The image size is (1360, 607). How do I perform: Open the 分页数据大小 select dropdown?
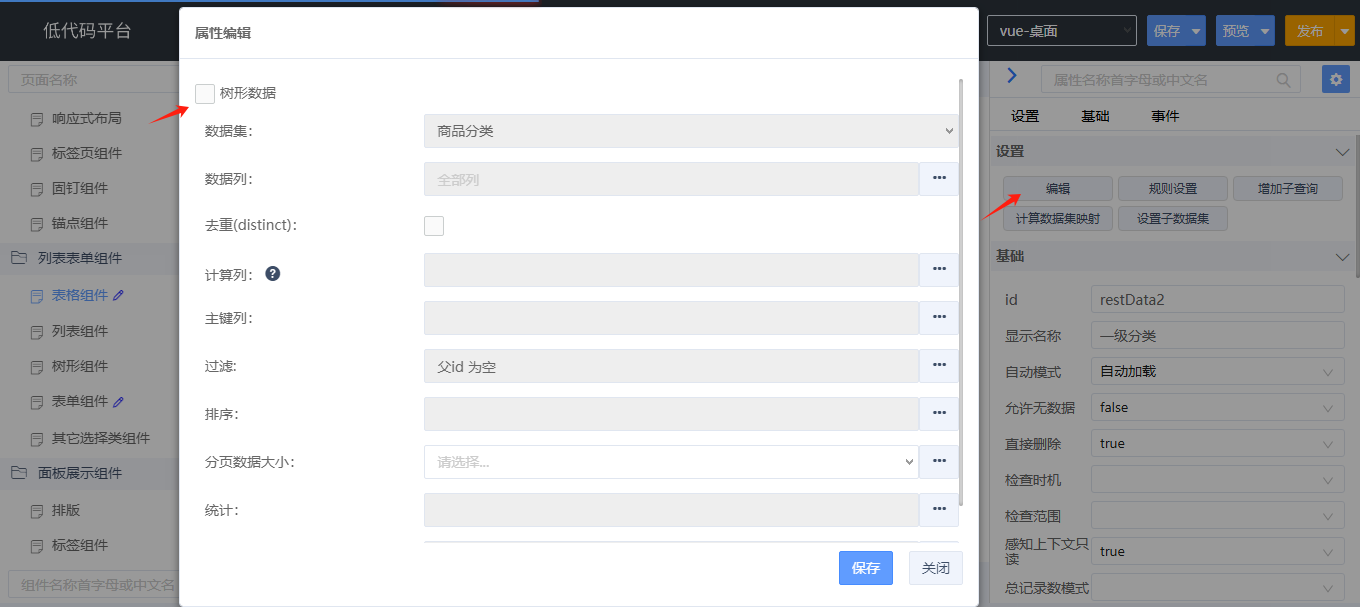[671, 462]
